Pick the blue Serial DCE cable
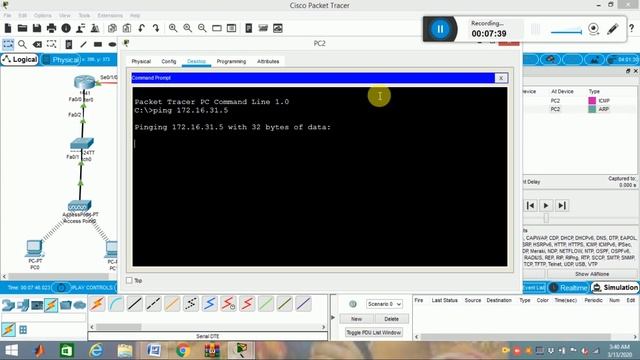This screenshot has height=360, width=640. click(x=210, y=304)
